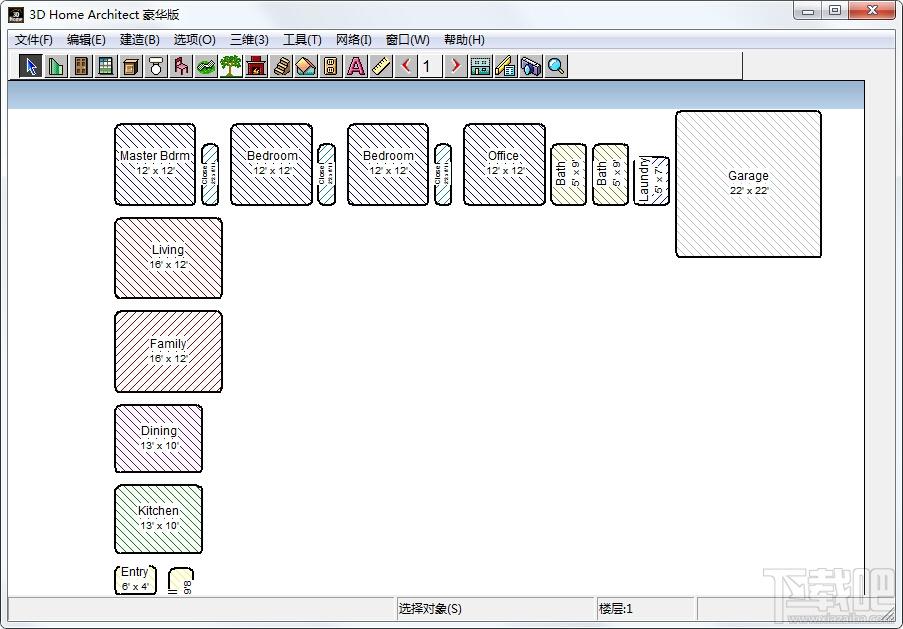Open the 工具(T) menu
The image size is (903, 629).
[302, 40]
